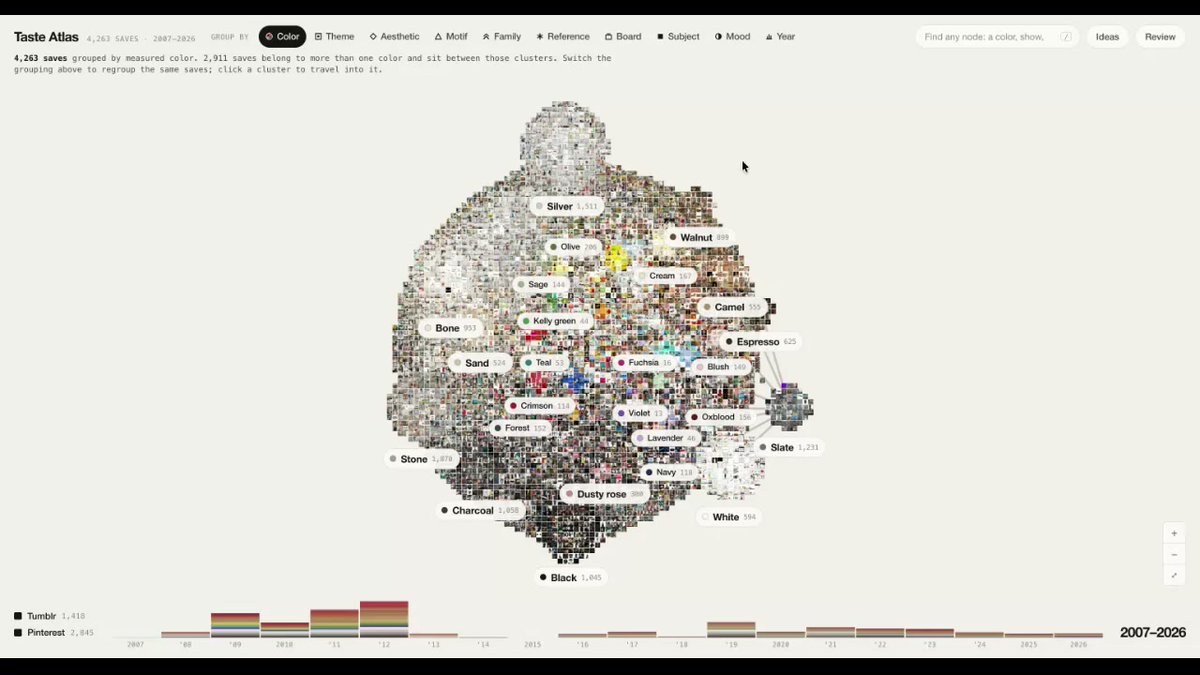Open the Ideas view

click(1107, 37)
